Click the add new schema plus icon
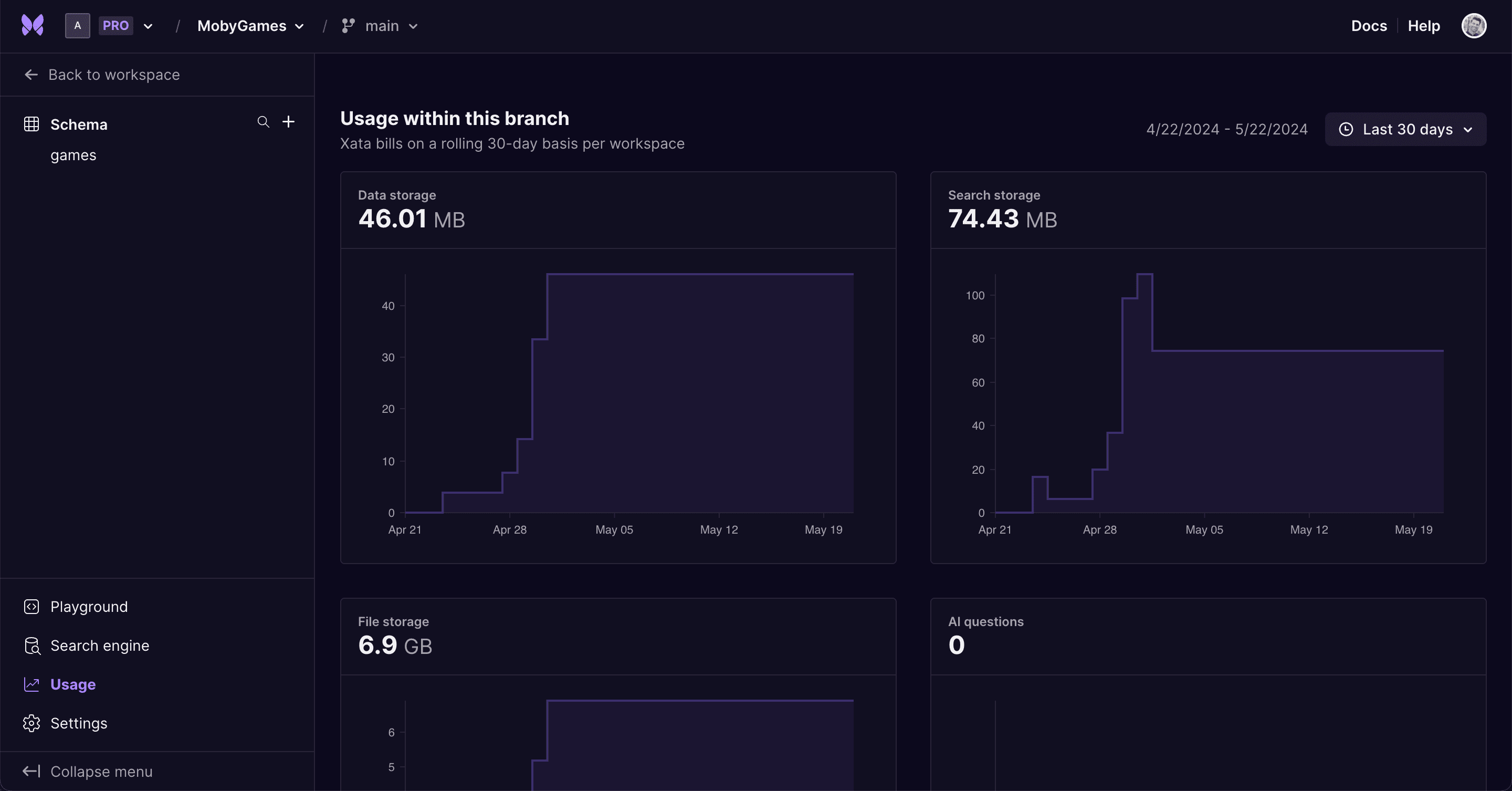 (289, 122)
